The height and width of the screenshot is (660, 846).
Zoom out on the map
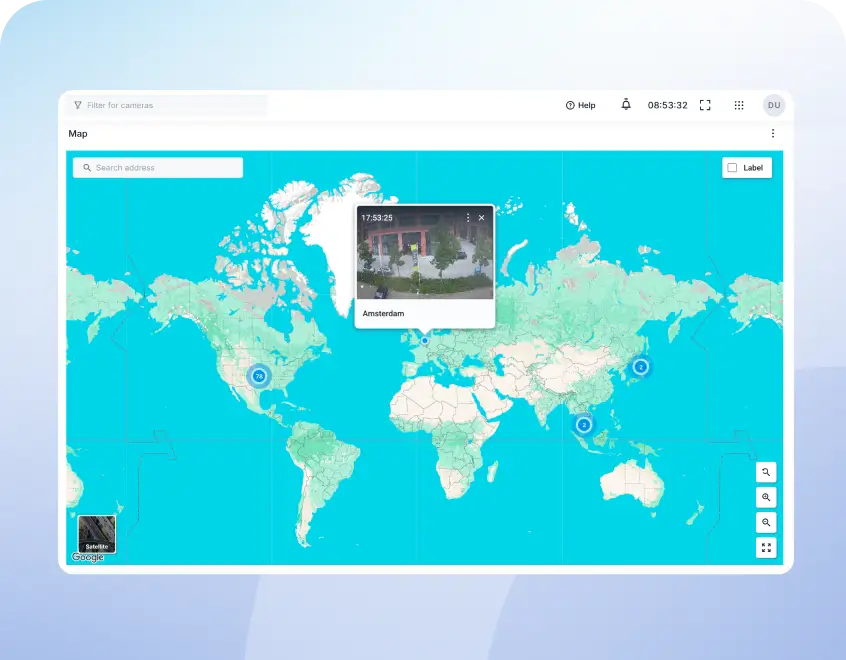(766, 522)
